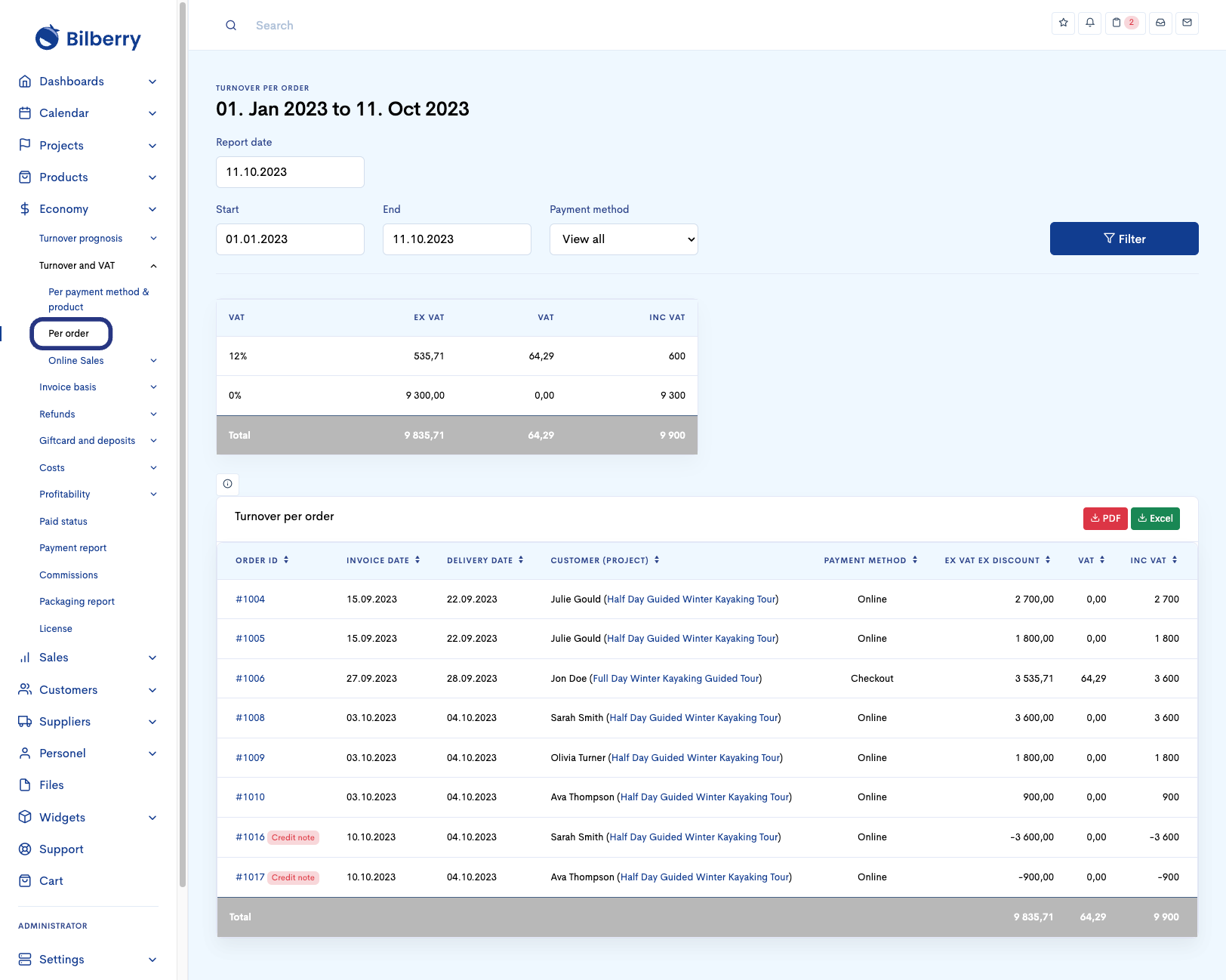Viewport: 1226px width, 980px height.
Task: Click the info icon above Turnover per order
Action: (x=227, y=484)
